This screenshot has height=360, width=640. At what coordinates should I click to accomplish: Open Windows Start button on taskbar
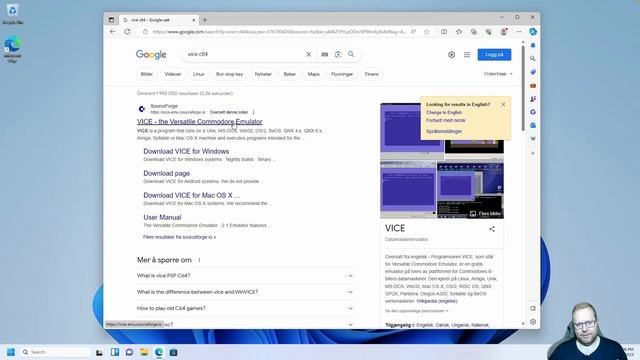(11, 352)
